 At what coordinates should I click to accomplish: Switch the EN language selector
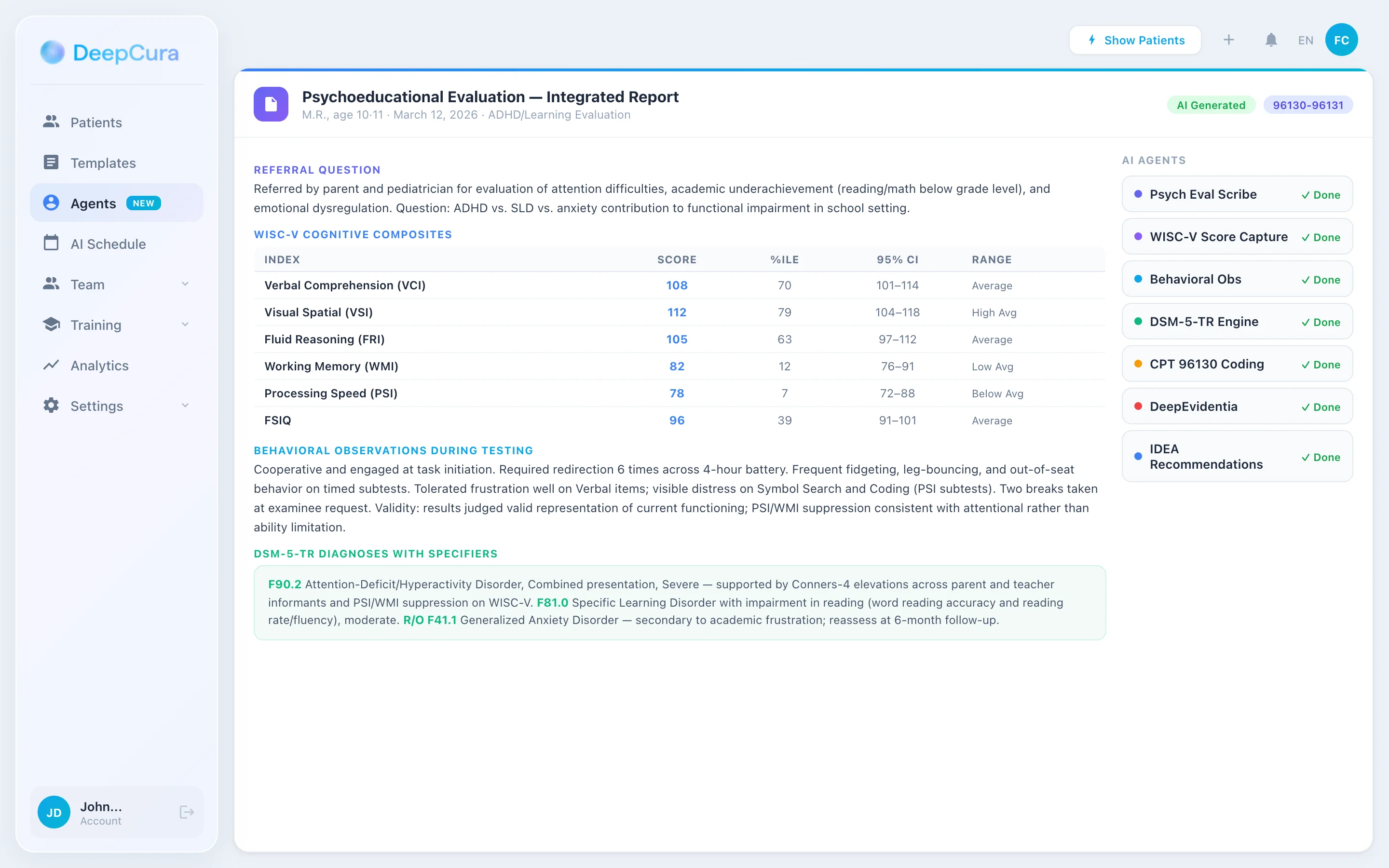click(1305, 40)
